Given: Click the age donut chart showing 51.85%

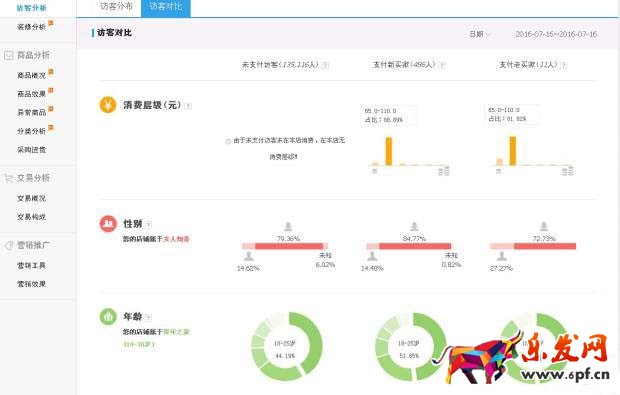Looking at the screenshot, I should click(x=410, y=347).
